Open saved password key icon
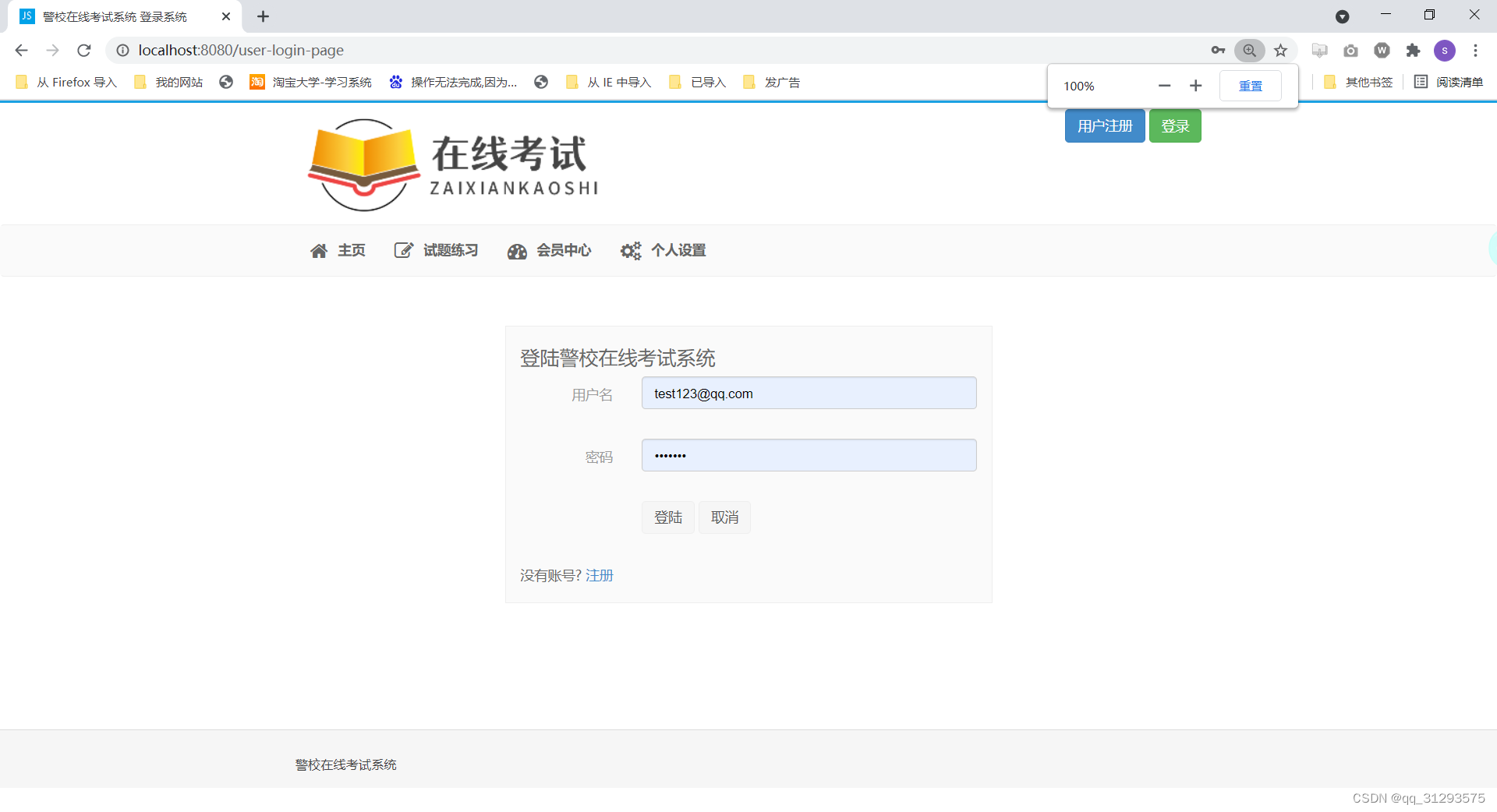Image resolution: width=1497 pixels, height=812 pixels. click(x=1218, y=51)
